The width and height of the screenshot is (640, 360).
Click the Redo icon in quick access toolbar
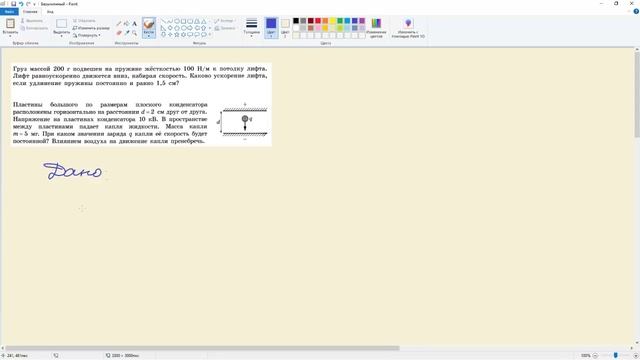(x=28, y=4)
